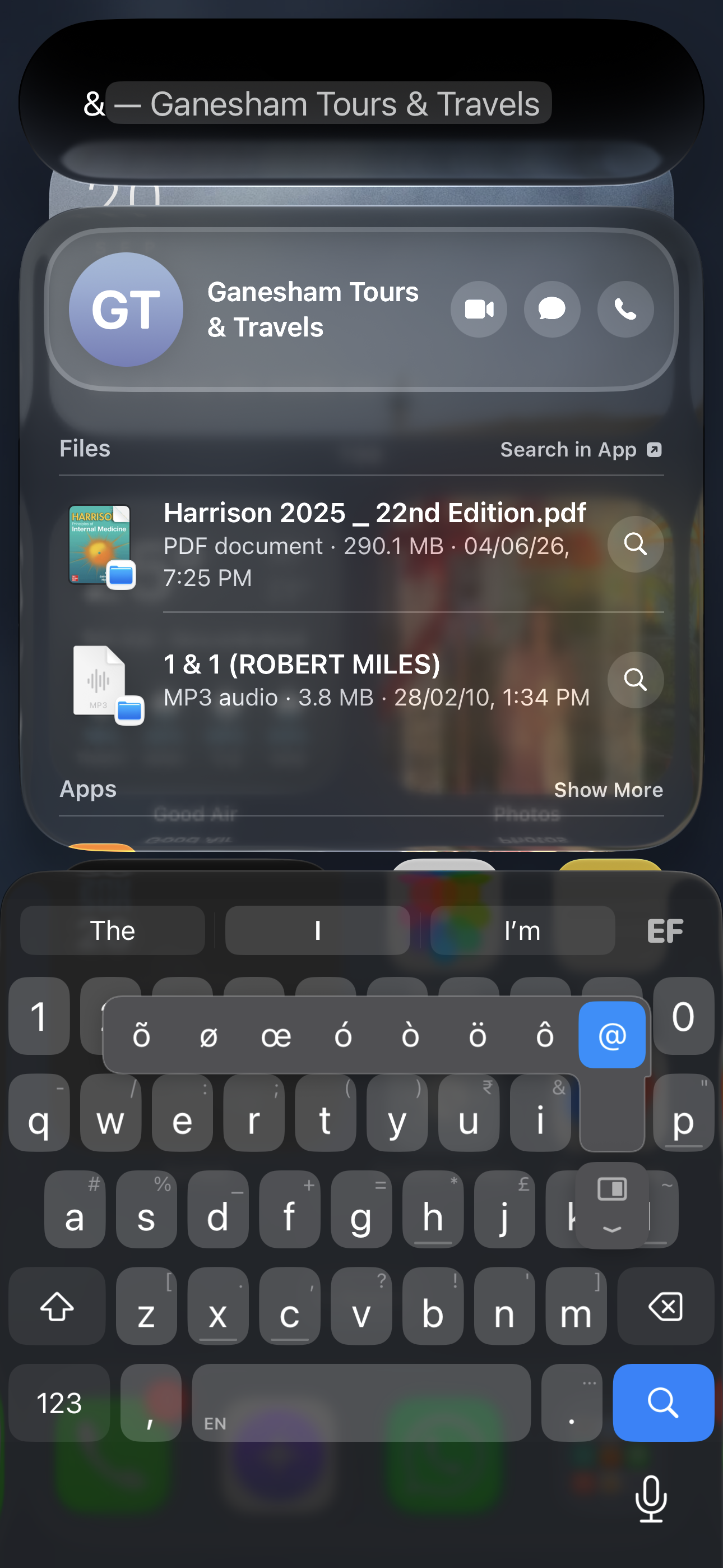Tap the blue search key on keyboard
The width and height of the screenshot is (723, 1568).
pos(664,1403)
